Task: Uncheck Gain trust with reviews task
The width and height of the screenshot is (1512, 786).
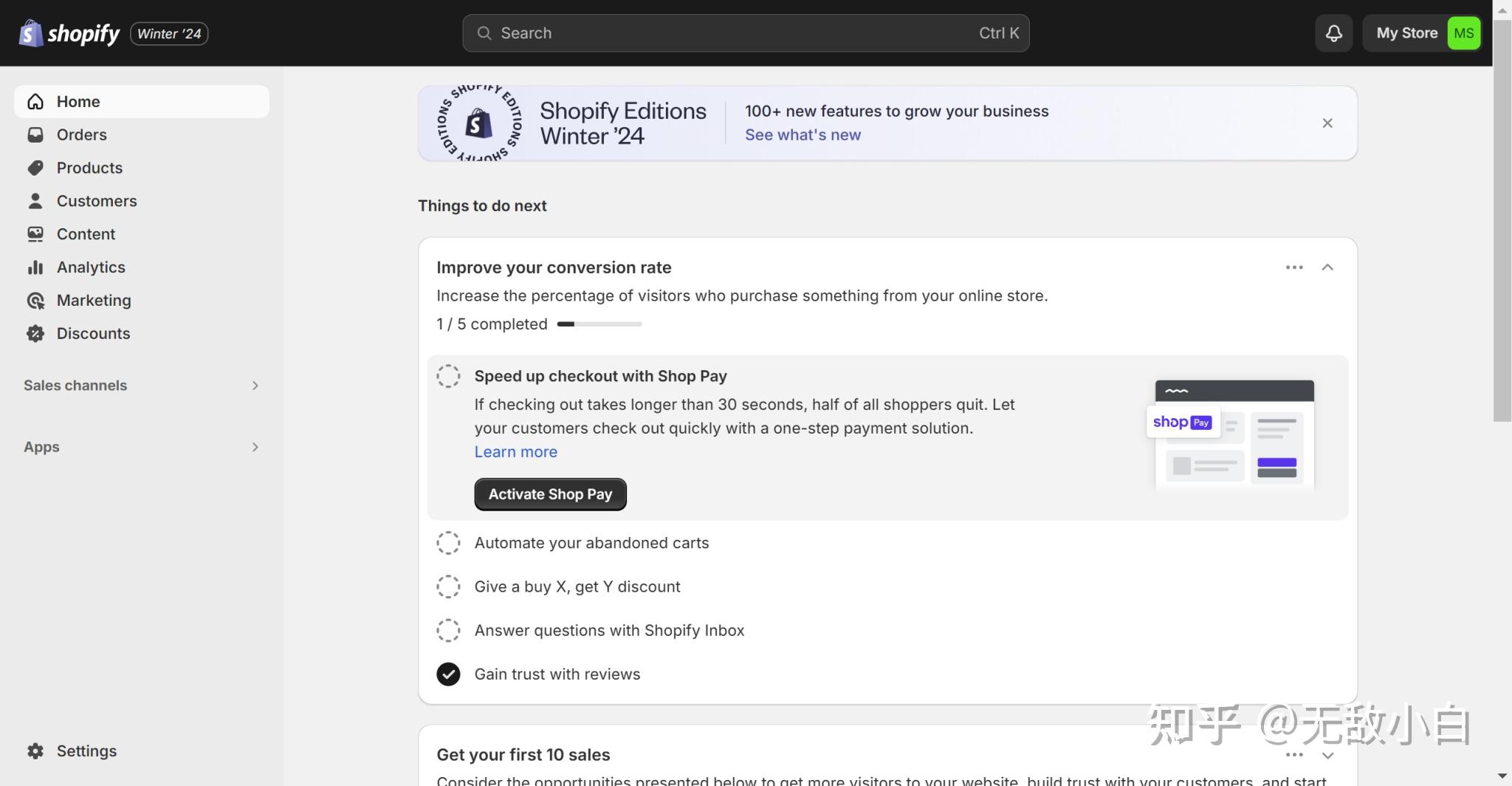Action: pos(448,674)
